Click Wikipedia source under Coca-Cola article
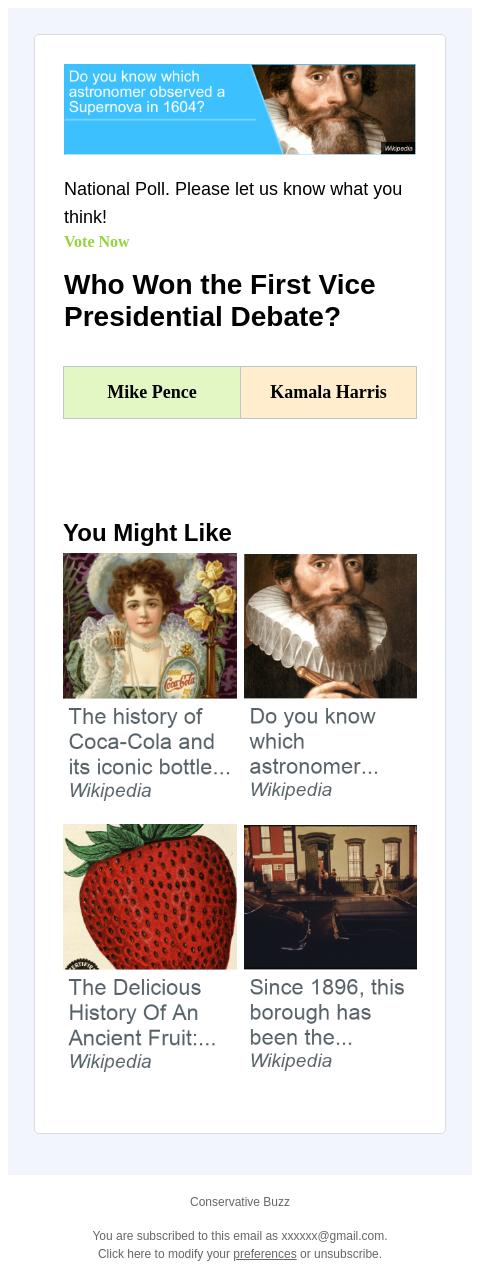480x1271 pixels. (110, 791)
